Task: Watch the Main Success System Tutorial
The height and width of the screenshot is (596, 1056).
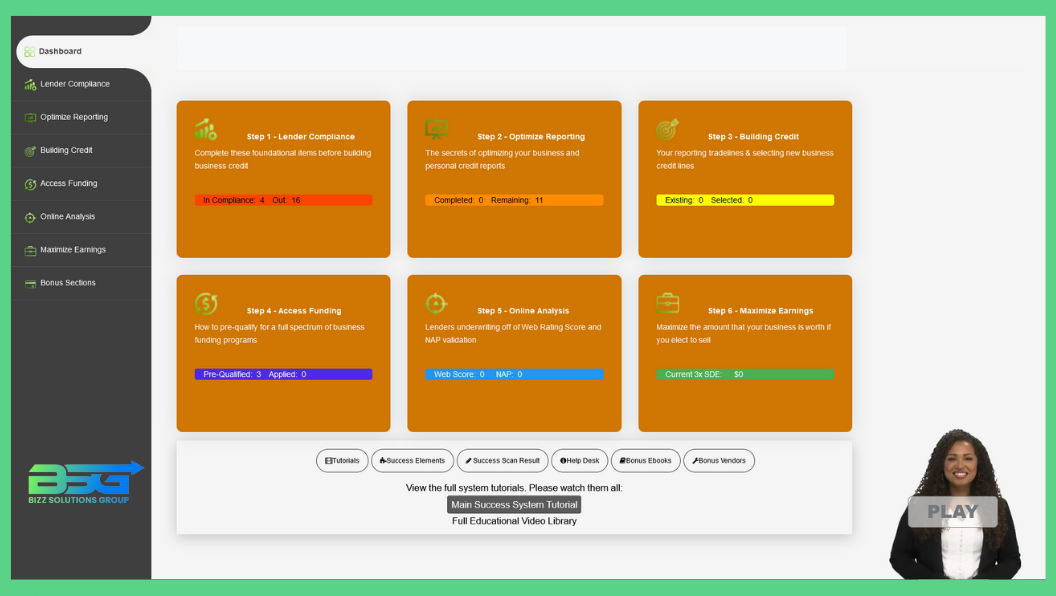Action: pos(513,505)
